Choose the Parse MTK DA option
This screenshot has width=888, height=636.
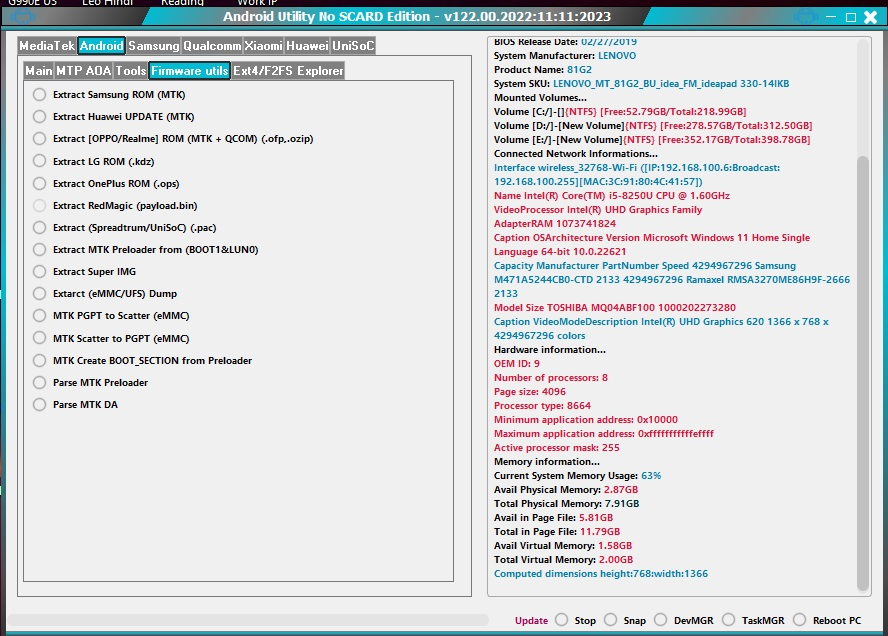40,405
